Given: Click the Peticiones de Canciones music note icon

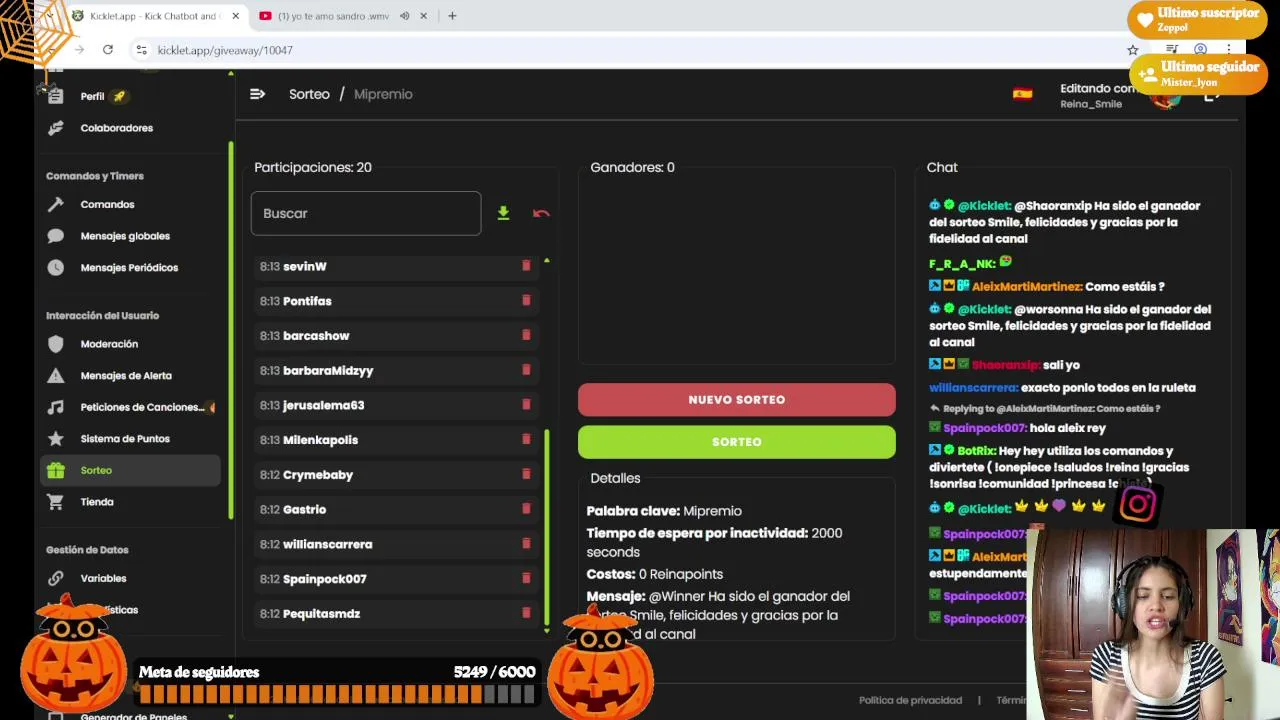Looking at the screenshot, I should tap(56, 407).
